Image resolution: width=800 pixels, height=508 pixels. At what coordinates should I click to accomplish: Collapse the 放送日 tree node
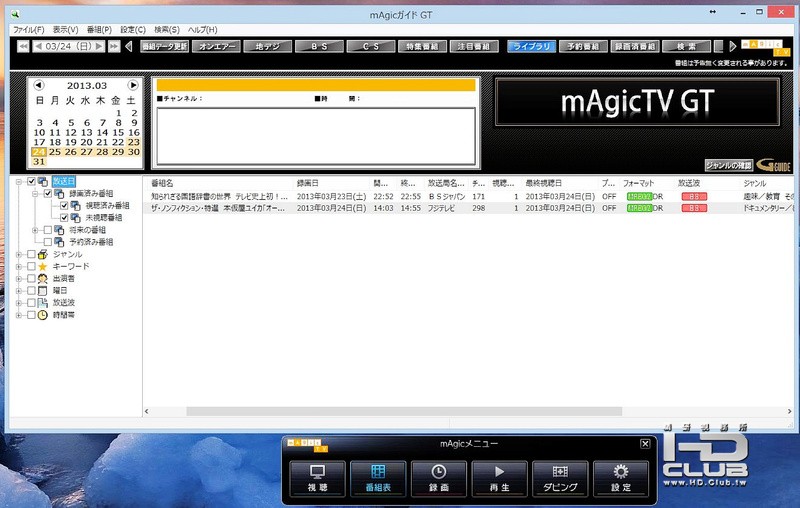point(19,182)
